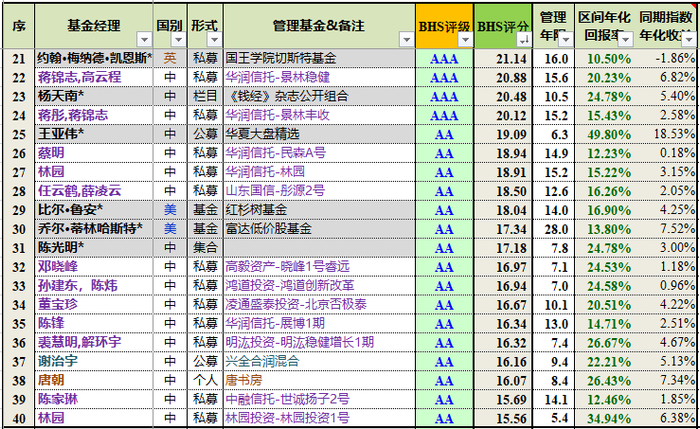Open the 管理年限 filter dropdown
This screenshot has height=429, width=700.
(x=566, y=40)
